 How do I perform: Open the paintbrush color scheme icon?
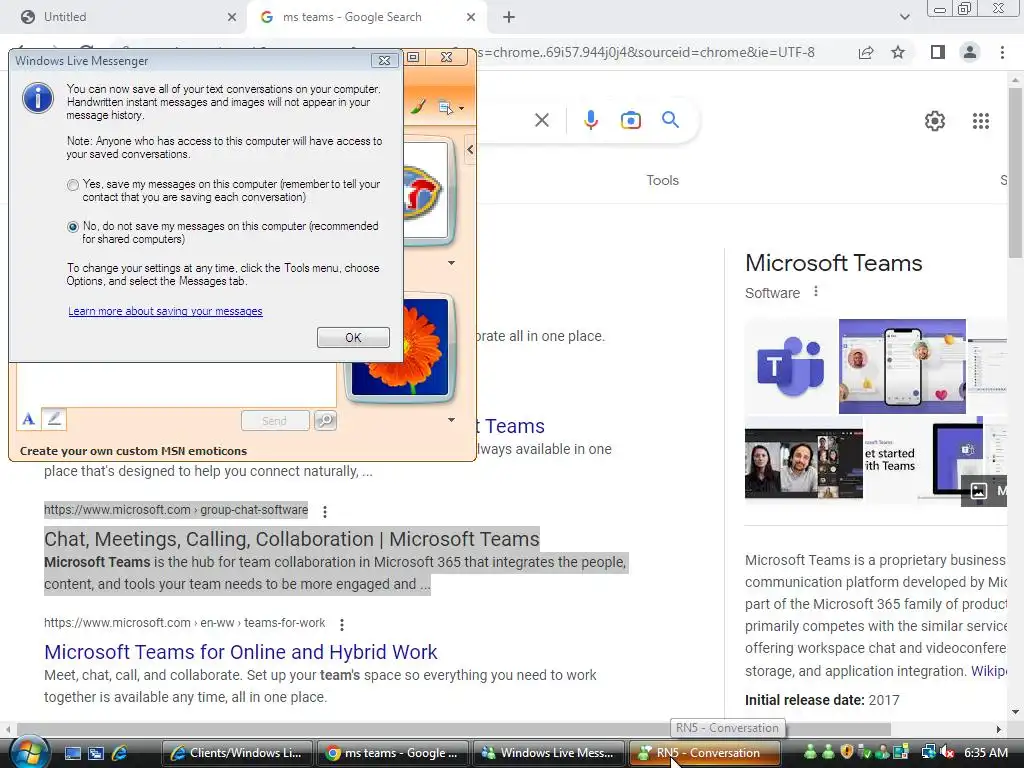tap(418, 106)
